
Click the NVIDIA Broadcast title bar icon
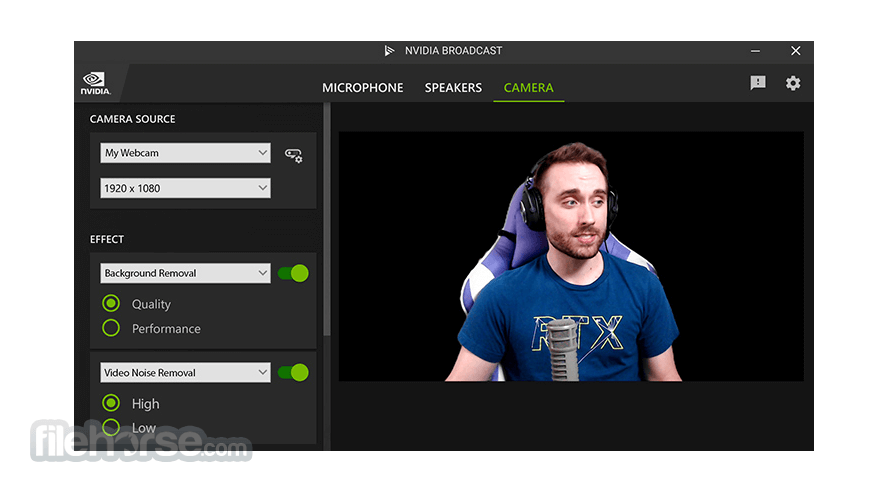click(x=389, y=51)
